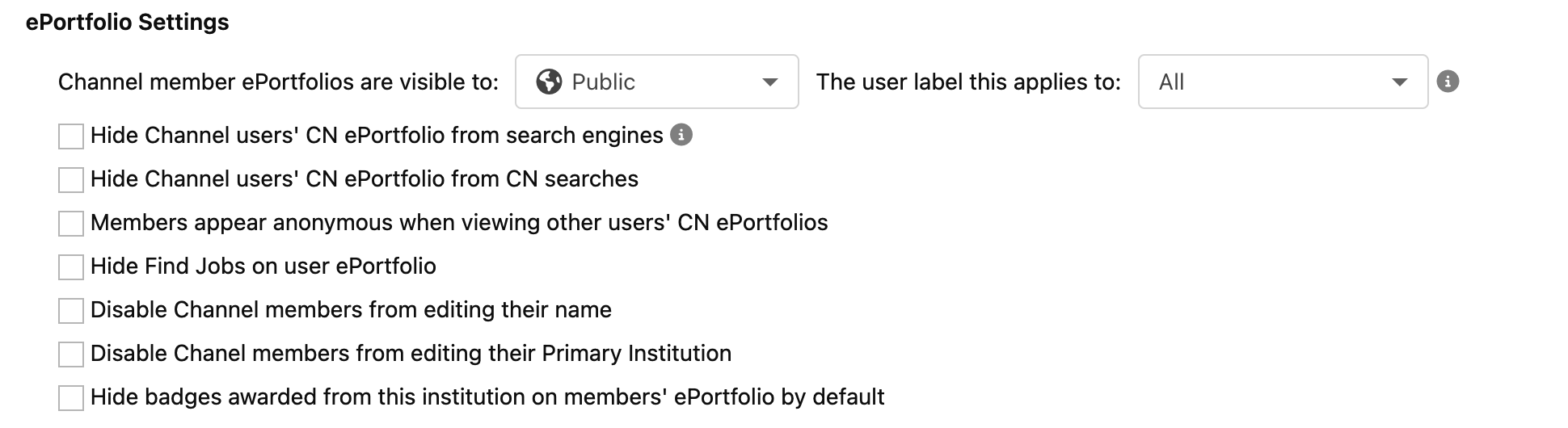1568x428 pixels.
Task: Open the All user label dropdown
Action: coord(1283,82)
